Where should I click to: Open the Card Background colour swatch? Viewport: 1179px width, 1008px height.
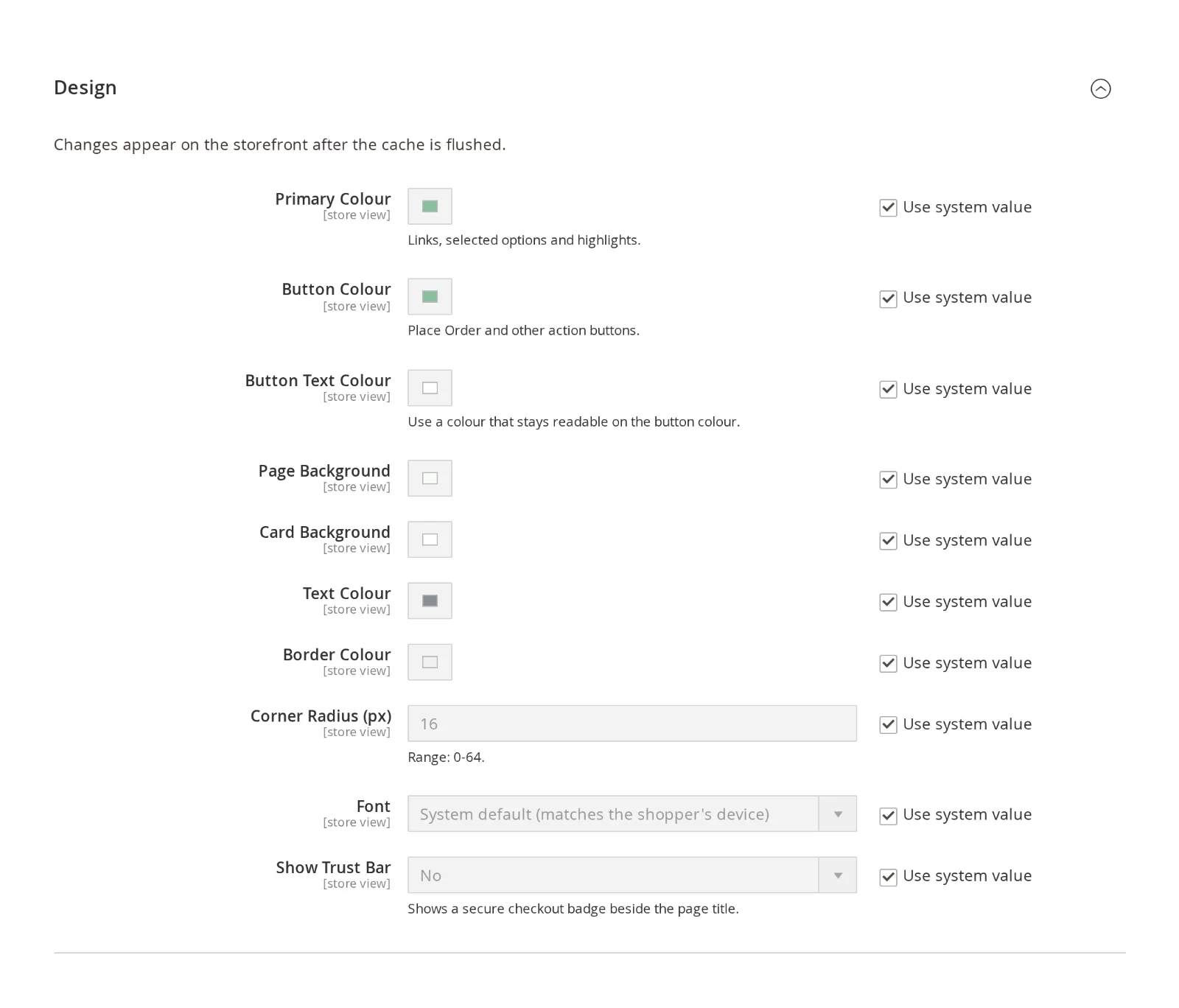tap(430, 540)
